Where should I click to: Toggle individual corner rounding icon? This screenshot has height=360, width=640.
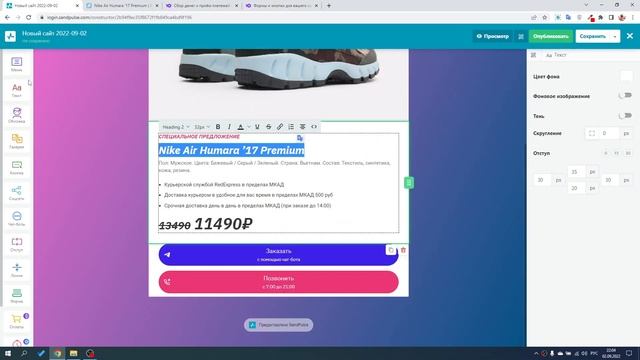point(592,133)
